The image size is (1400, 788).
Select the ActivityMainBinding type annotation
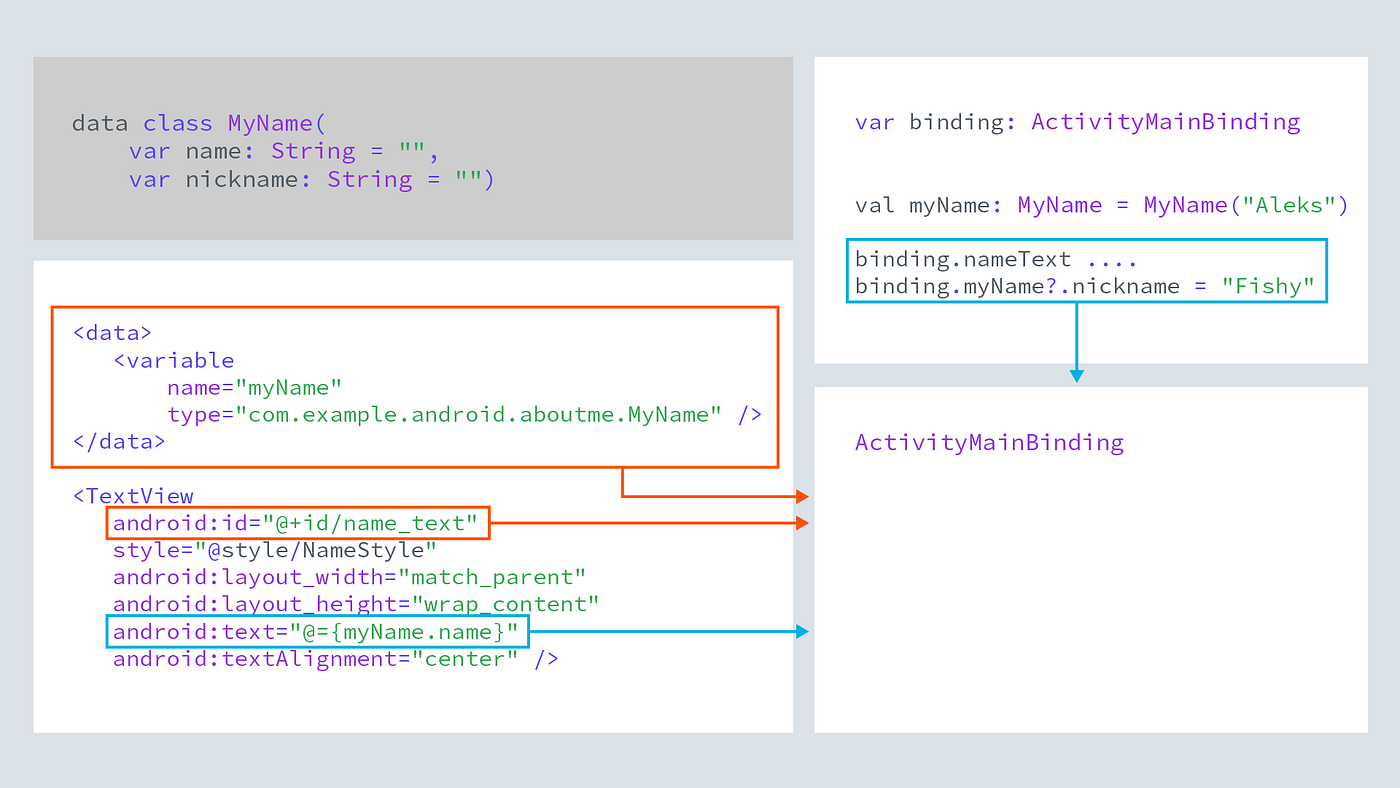coord(1166,121)
